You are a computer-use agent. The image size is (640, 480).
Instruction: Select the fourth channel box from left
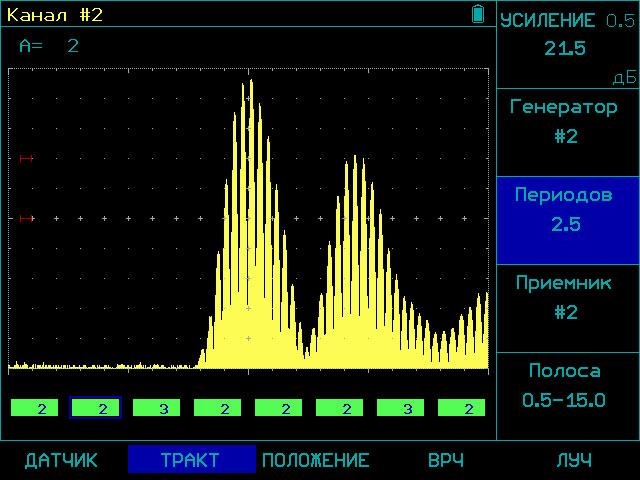(217, 408)
